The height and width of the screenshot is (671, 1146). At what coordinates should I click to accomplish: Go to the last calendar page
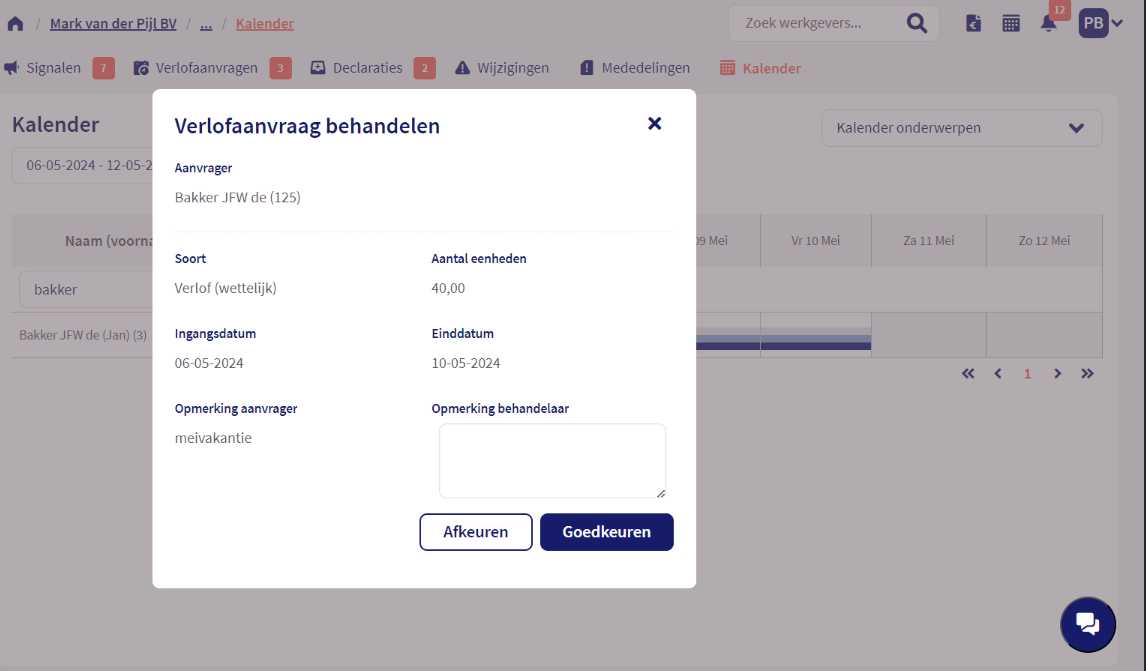(1088, 374)
